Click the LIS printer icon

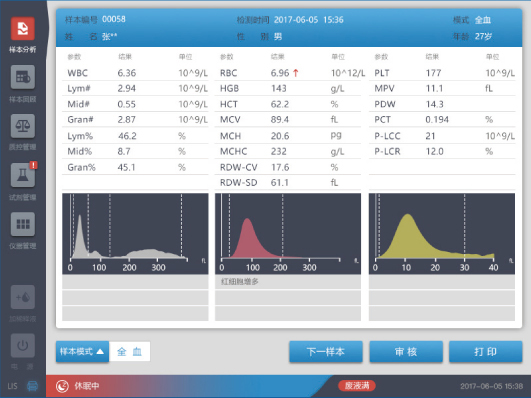(33, 386)
